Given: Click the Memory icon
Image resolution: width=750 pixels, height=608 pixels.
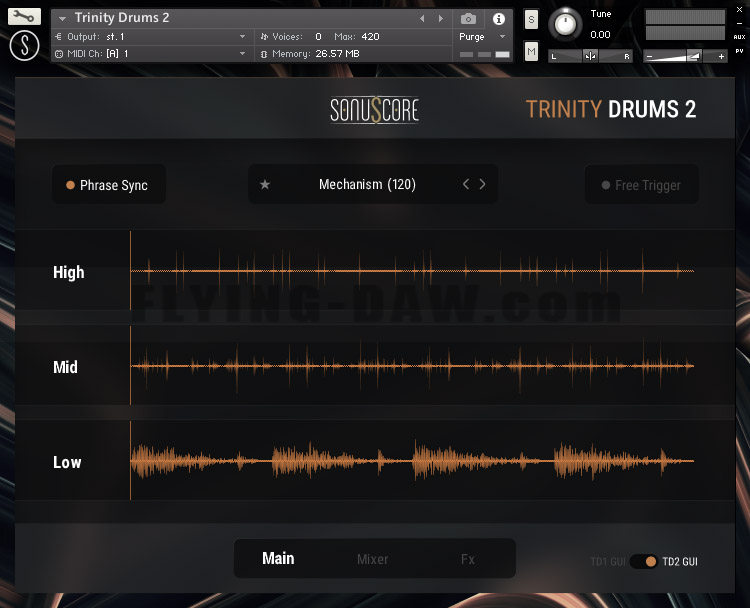Looking at the screenshot, I should (264, 54).
